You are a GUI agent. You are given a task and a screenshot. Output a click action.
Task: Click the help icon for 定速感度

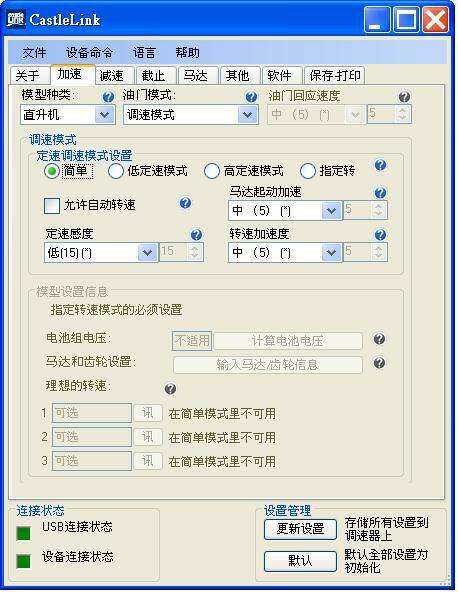click(x=196, y=235)
